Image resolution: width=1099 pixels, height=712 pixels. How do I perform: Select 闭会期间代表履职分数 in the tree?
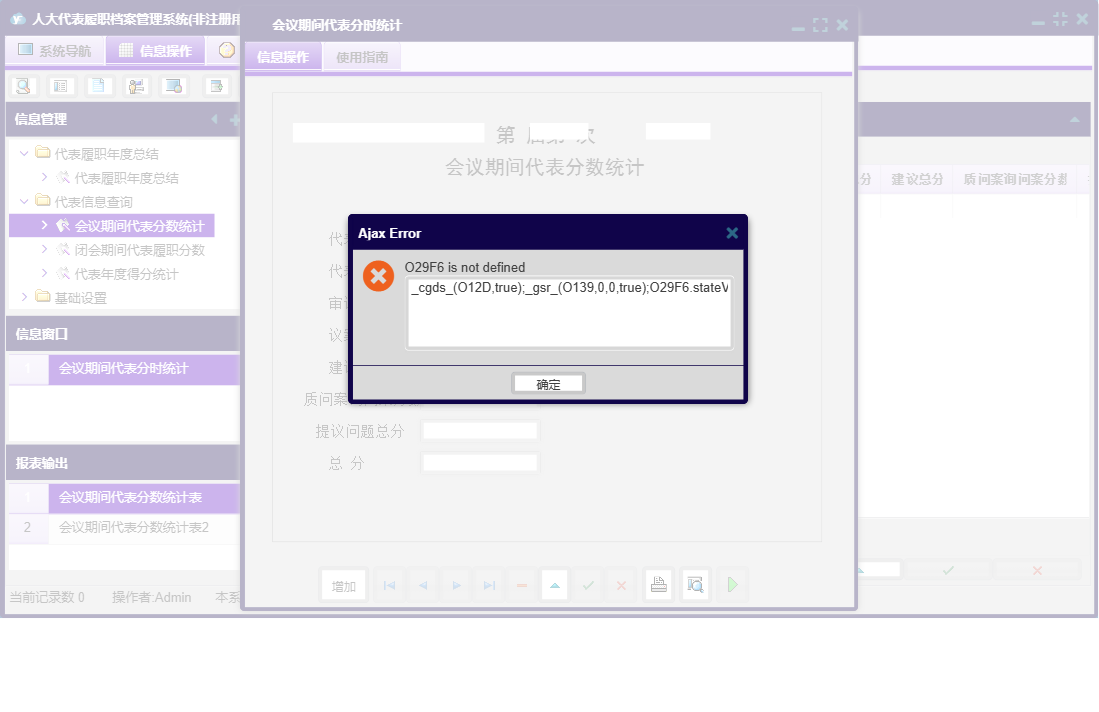[139, 250]
